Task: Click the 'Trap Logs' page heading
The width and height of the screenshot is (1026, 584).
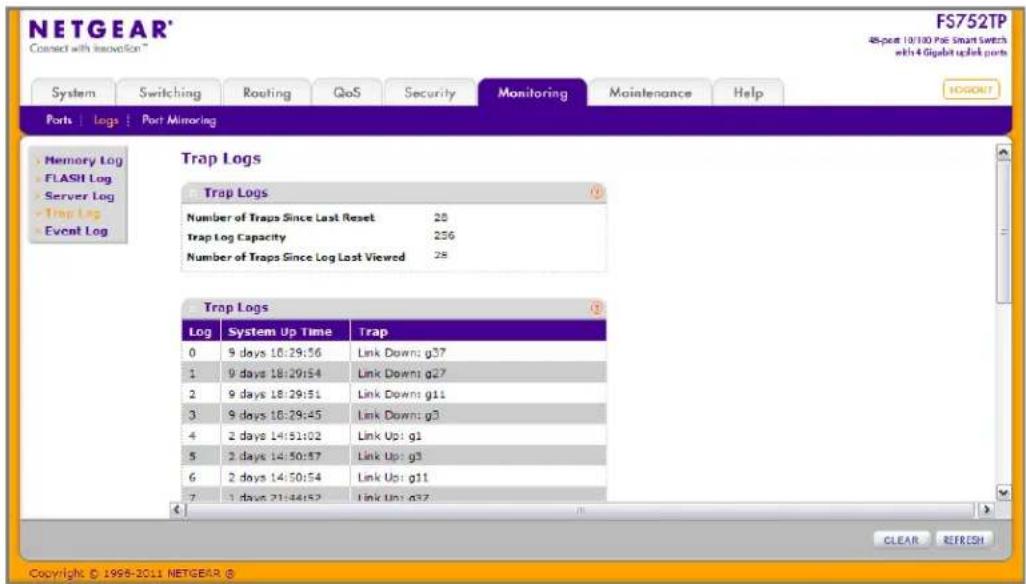Action: point(221,158)
